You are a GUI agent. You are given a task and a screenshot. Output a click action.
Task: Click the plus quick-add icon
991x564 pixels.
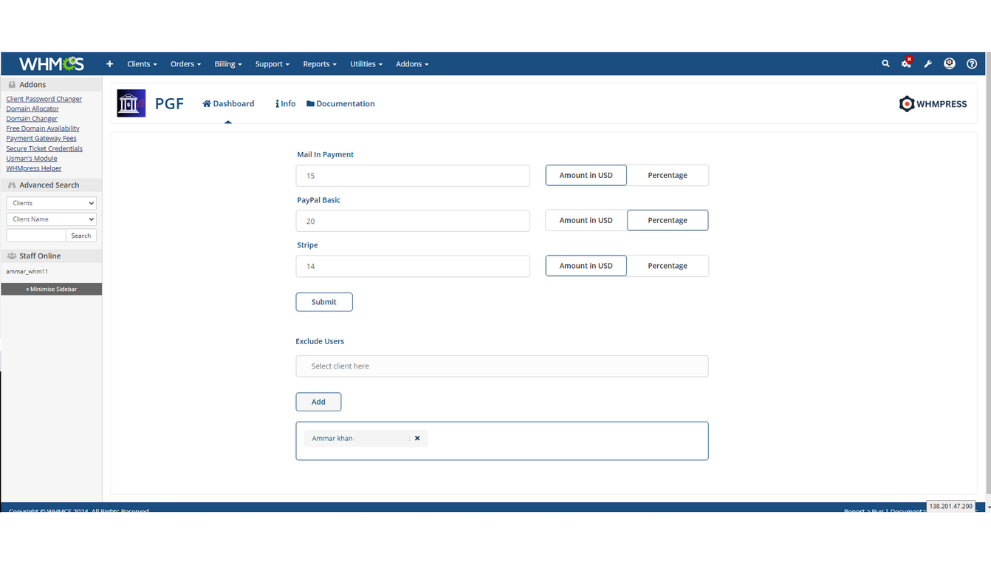[110, 64]
